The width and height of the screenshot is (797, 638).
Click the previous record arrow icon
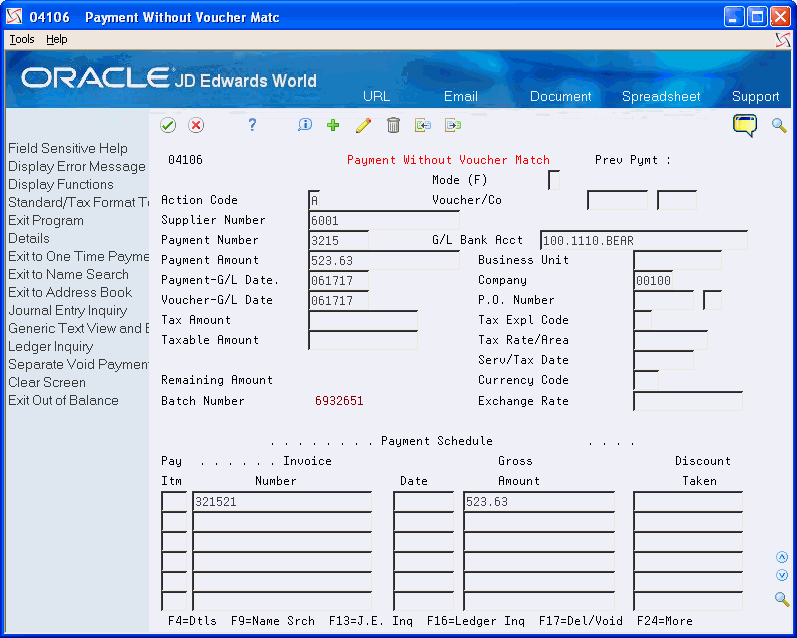[x=423, y=125]
